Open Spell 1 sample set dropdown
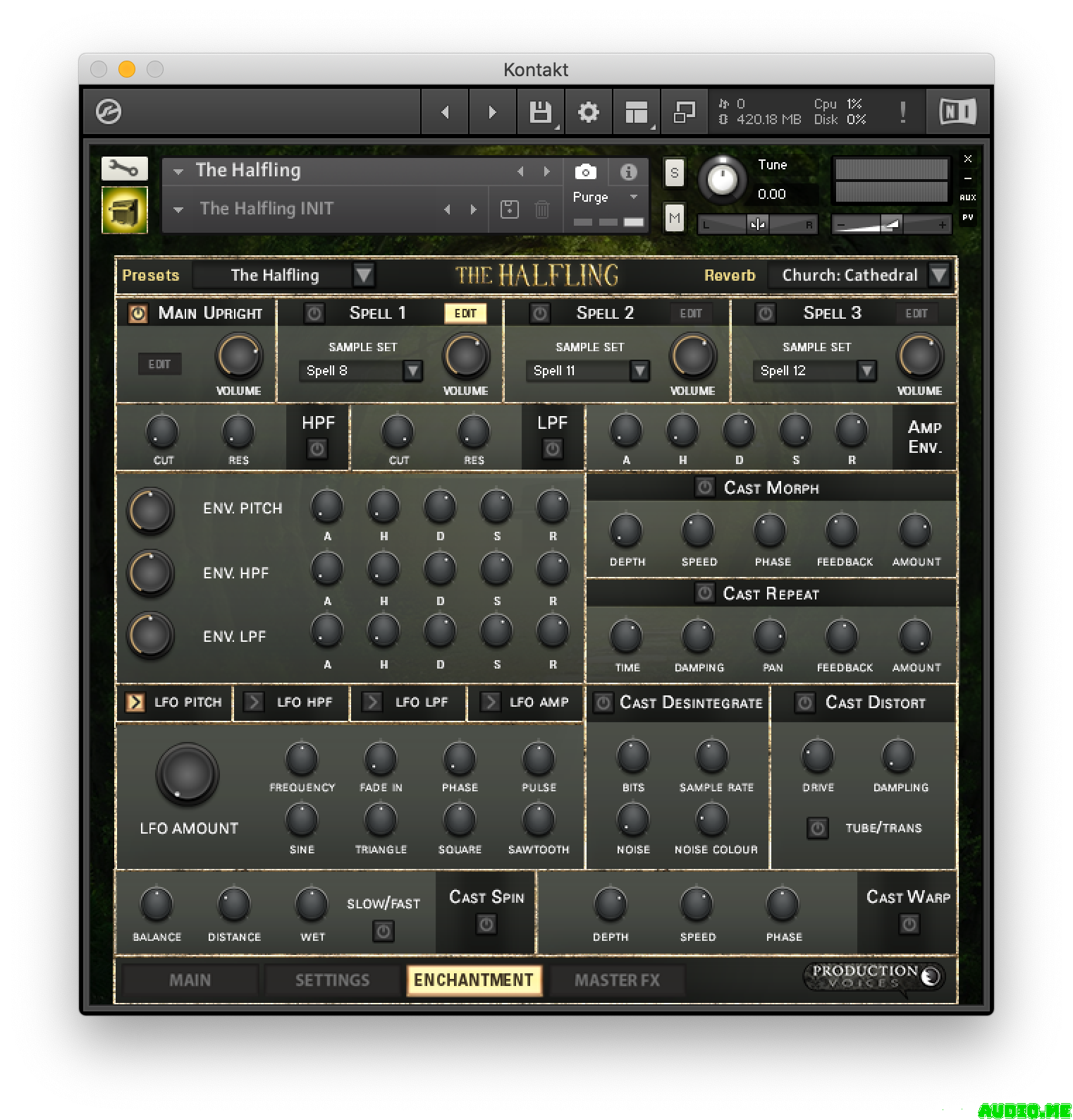Screen dimensions: 1073x1120 point(412,371)
